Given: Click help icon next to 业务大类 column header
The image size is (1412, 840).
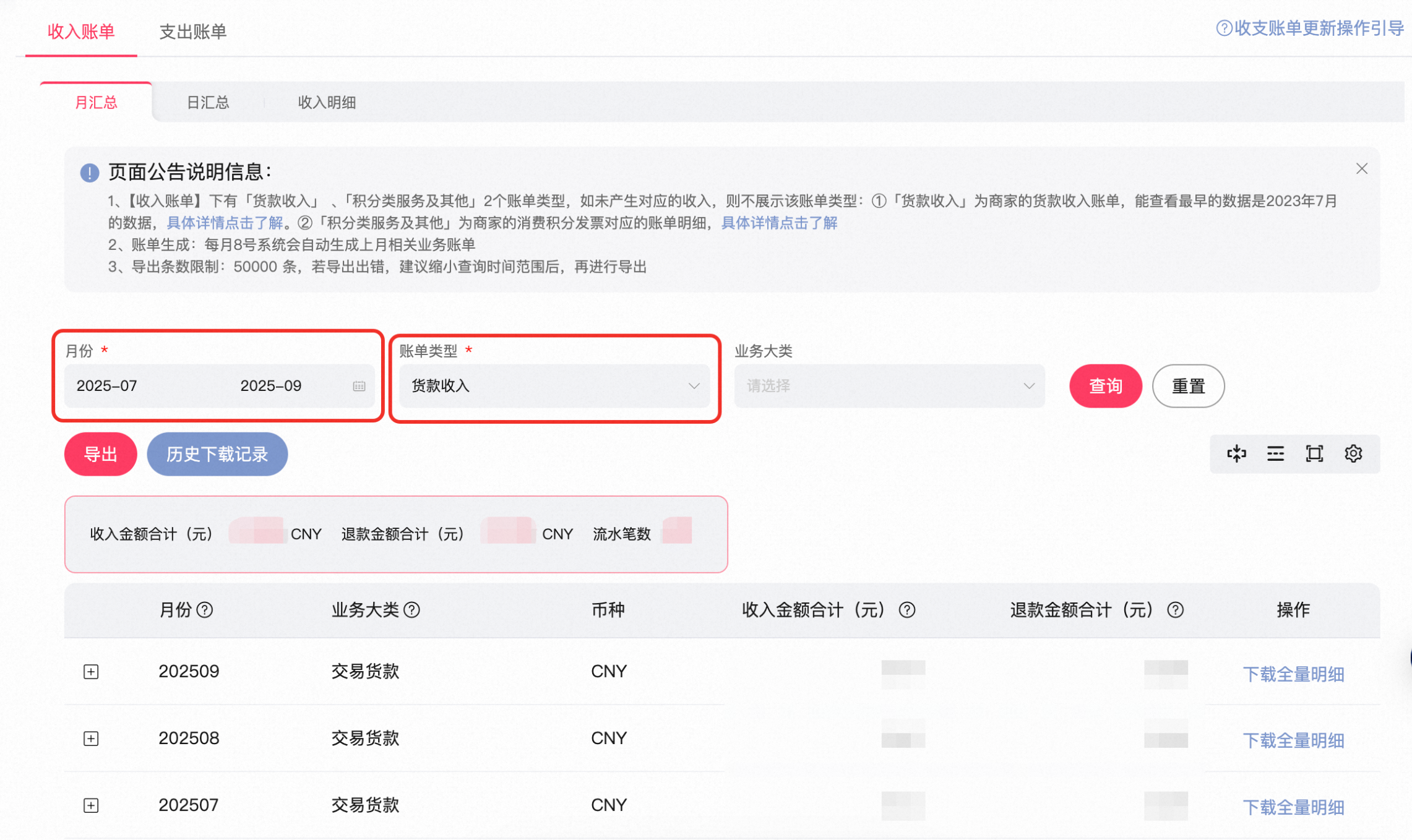Looking at the screenshot, I should pyautogui.click(x=411, y=610).
